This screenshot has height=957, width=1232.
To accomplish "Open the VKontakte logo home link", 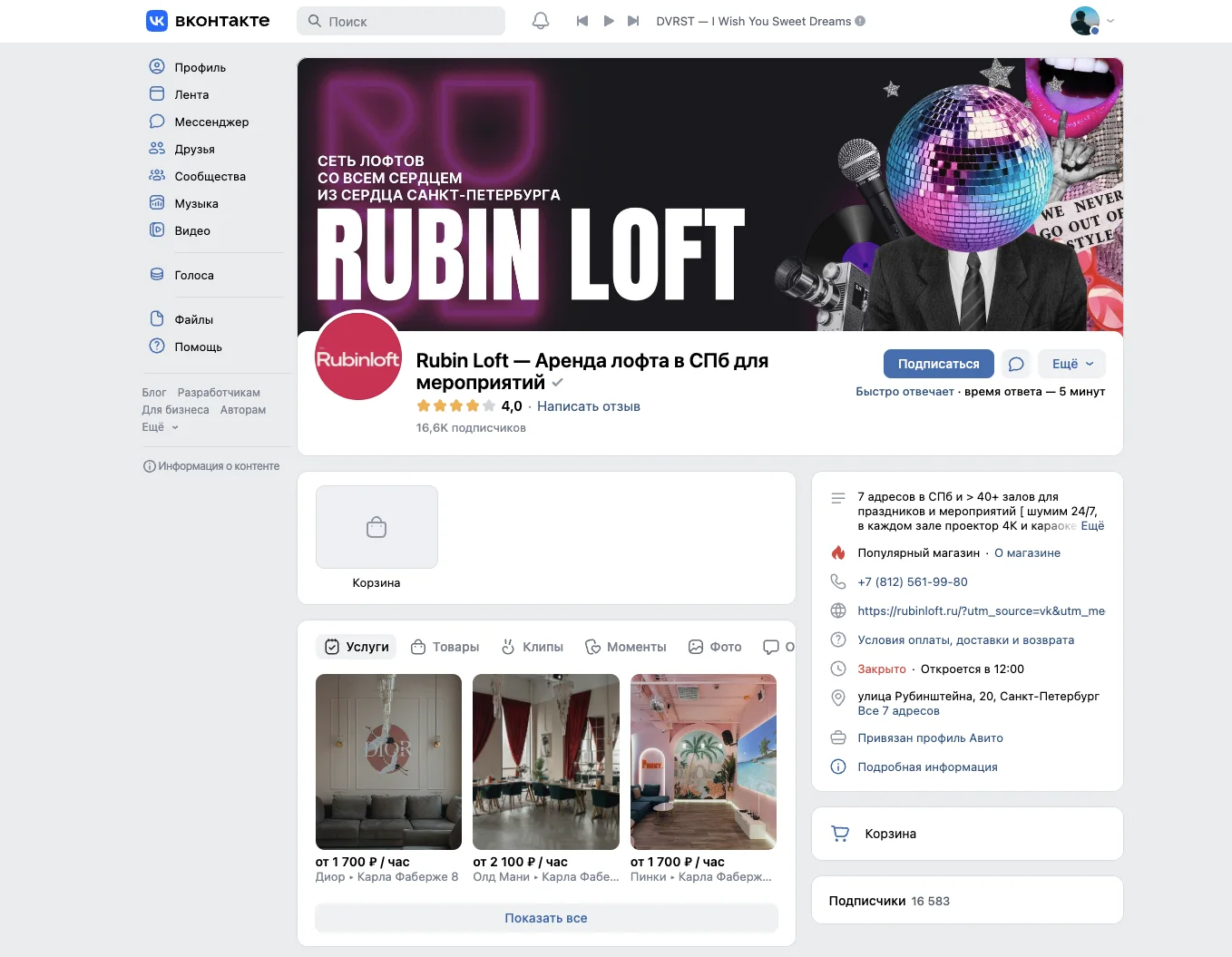I will 208,21.
